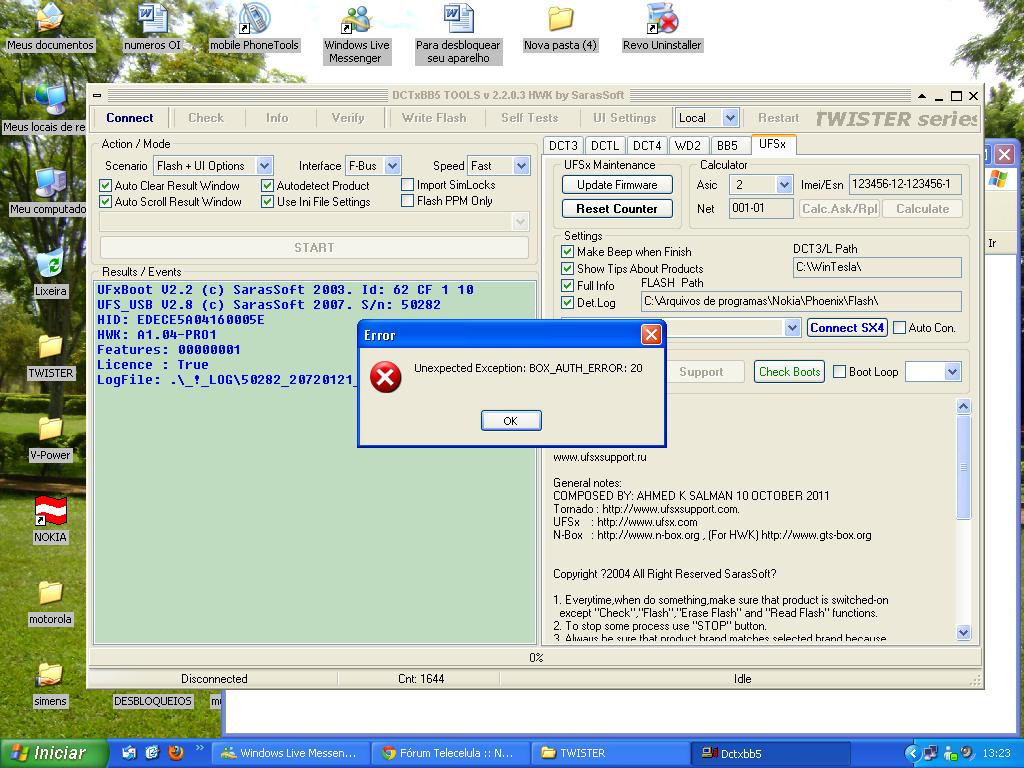Switch to the DCT3 tab
Image resolution: width=1024 pixels, height=768 pixels.
[563, 146]
